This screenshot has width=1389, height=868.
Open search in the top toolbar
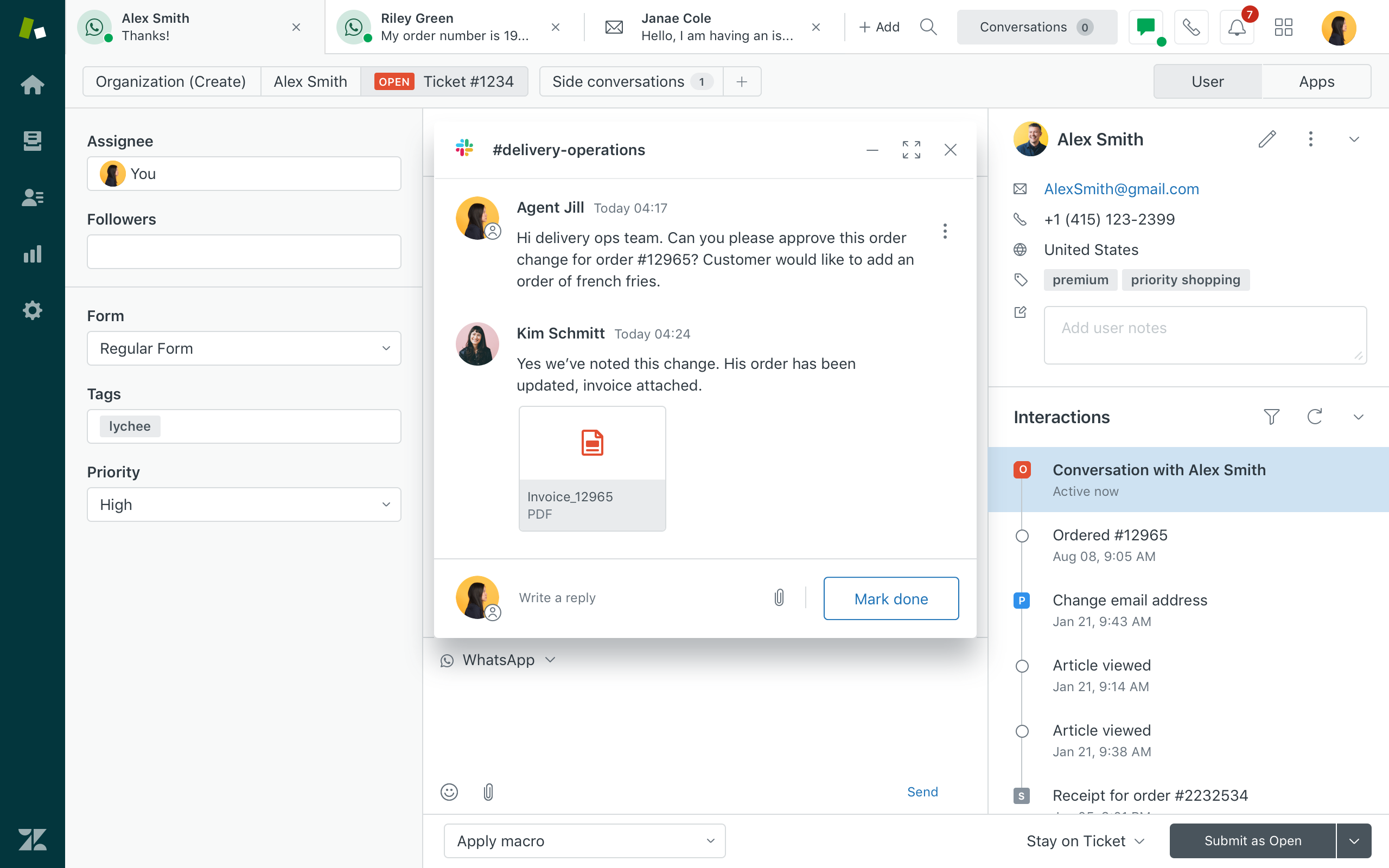pyautogui.click(x=928, y=27)
